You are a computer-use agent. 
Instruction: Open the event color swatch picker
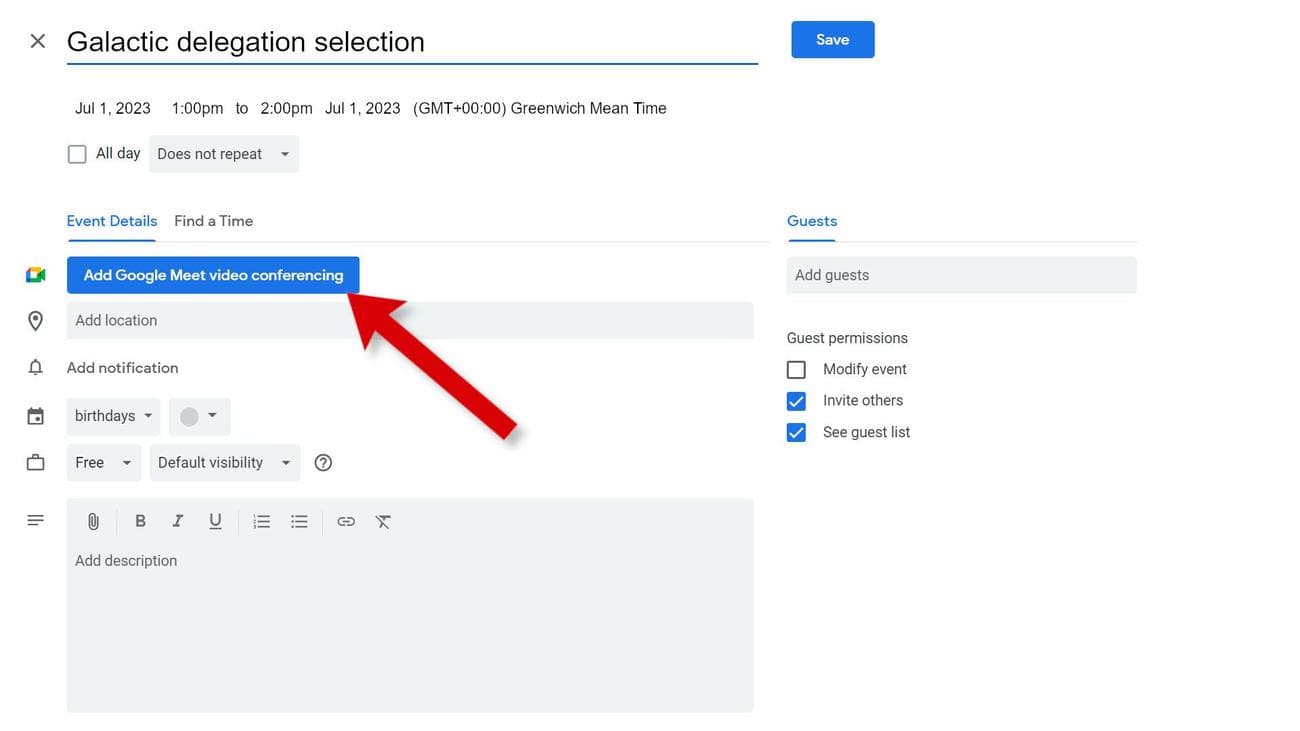[199, 416]
